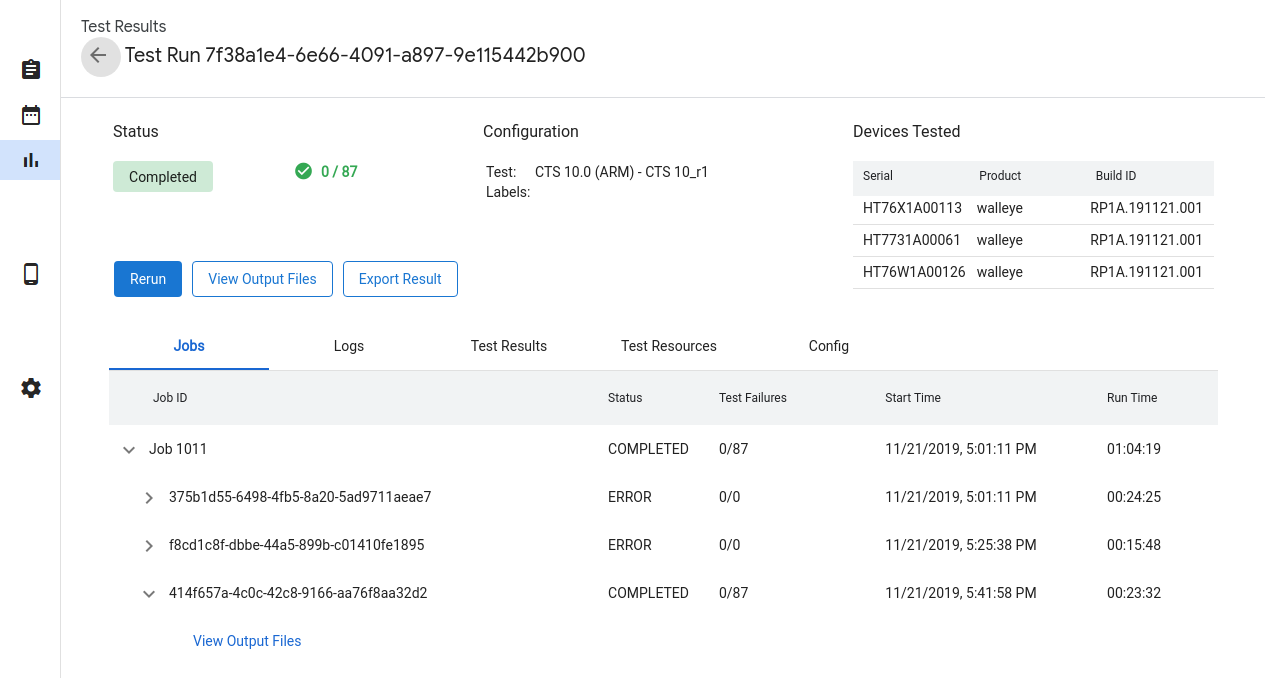The height and width of the screenshot is (678, 1265).
Task: Open the Test Resources tab
Action: pyautogui.click(x=669, y=346)
